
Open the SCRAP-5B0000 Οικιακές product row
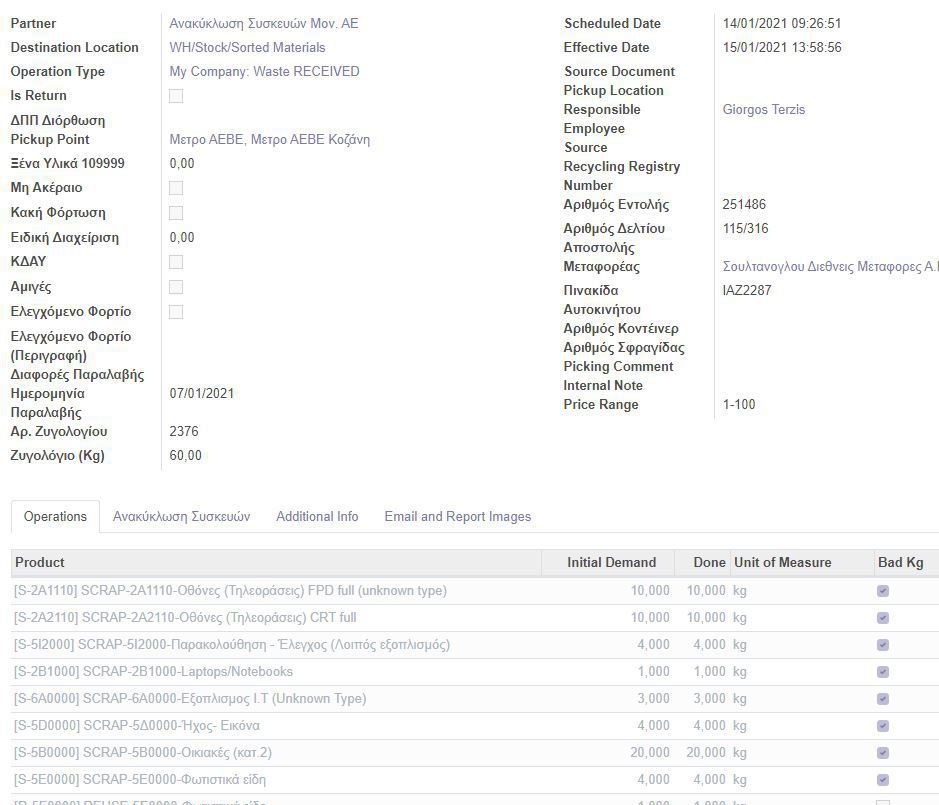(x=143, y=752)
